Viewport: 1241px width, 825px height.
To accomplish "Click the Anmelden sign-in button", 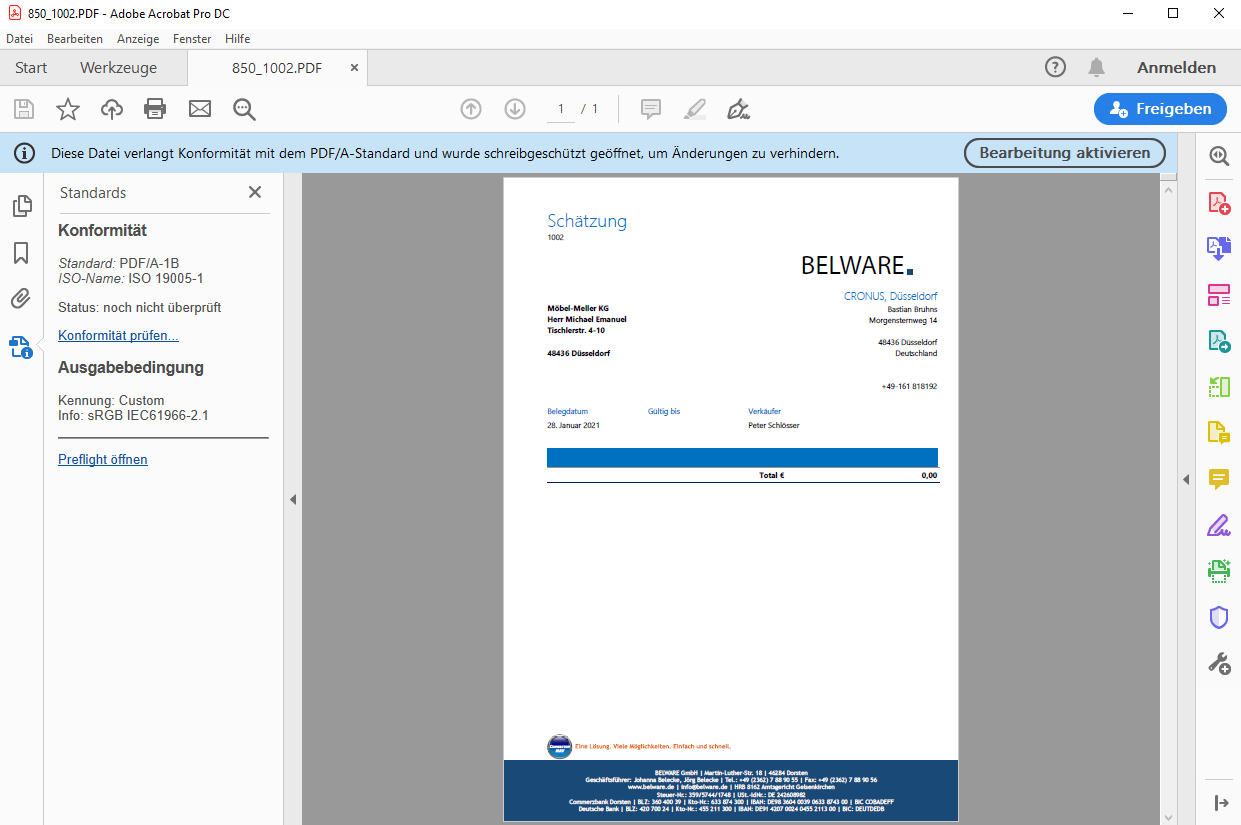I will tap(1177, 68).
